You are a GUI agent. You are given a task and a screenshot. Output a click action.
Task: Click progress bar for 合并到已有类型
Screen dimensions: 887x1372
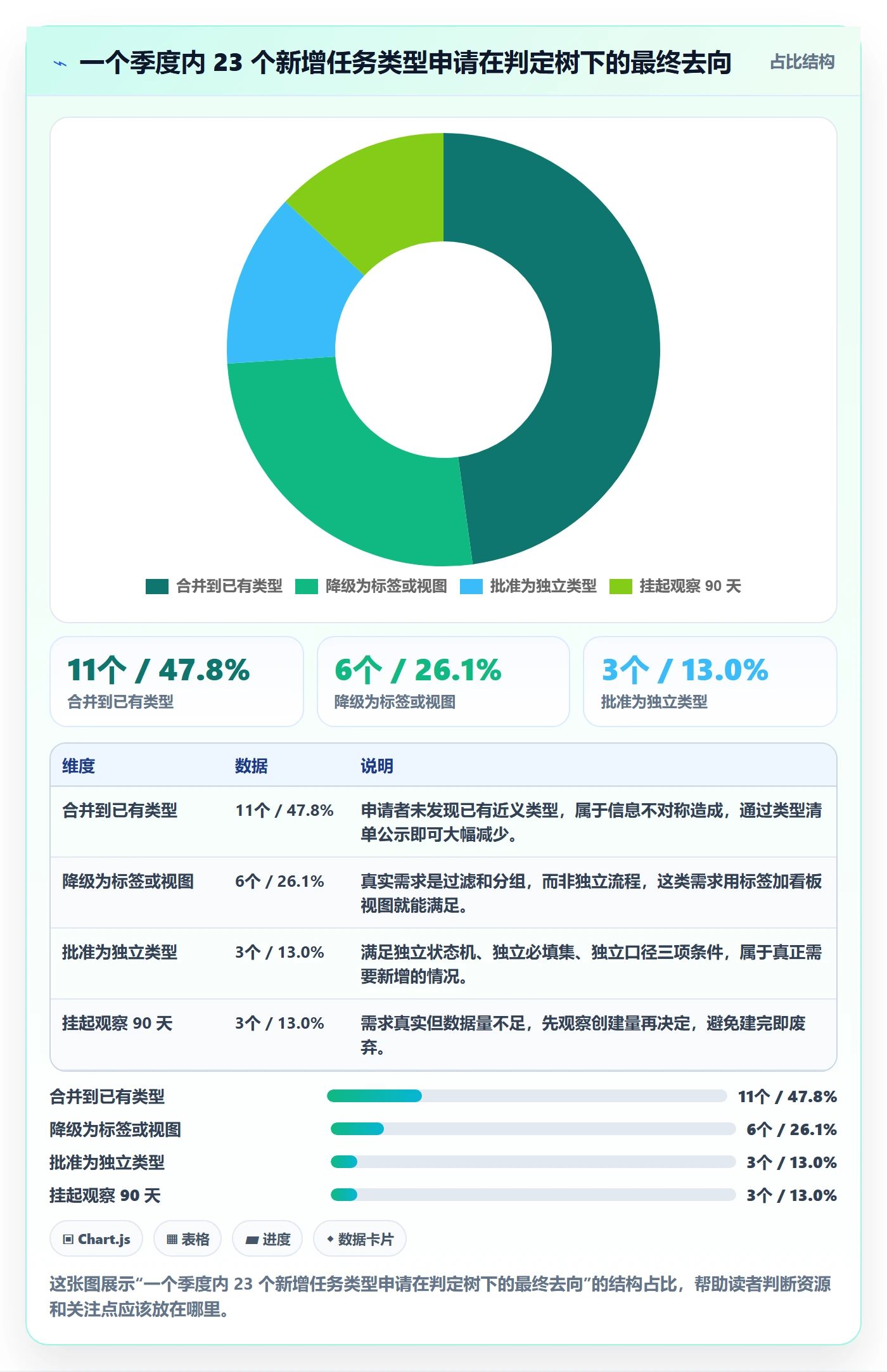pyautogui.click(x=526, y=1096)
